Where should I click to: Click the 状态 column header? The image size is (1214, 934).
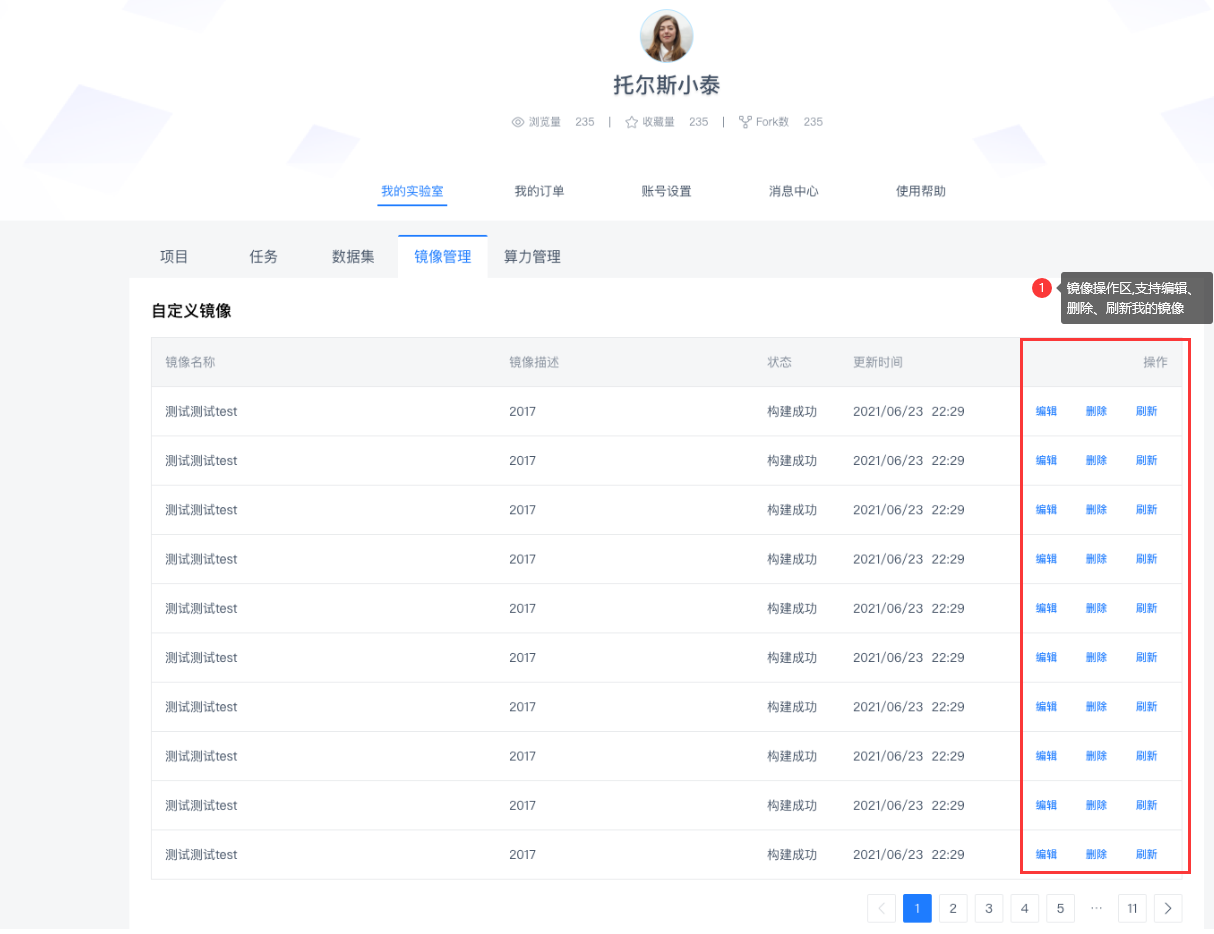point(779,362)
